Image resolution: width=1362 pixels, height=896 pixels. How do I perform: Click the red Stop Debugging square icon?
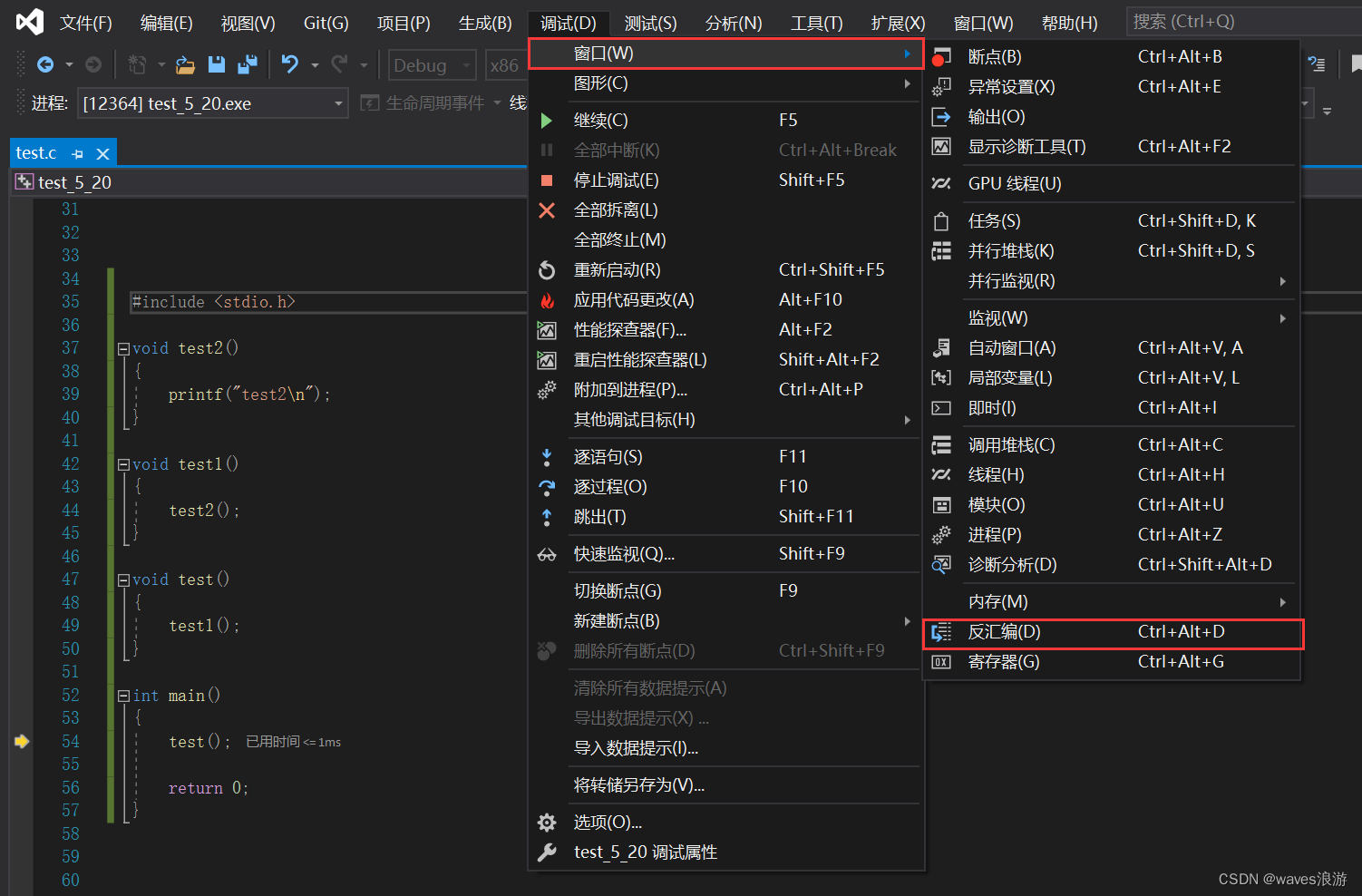547,180
